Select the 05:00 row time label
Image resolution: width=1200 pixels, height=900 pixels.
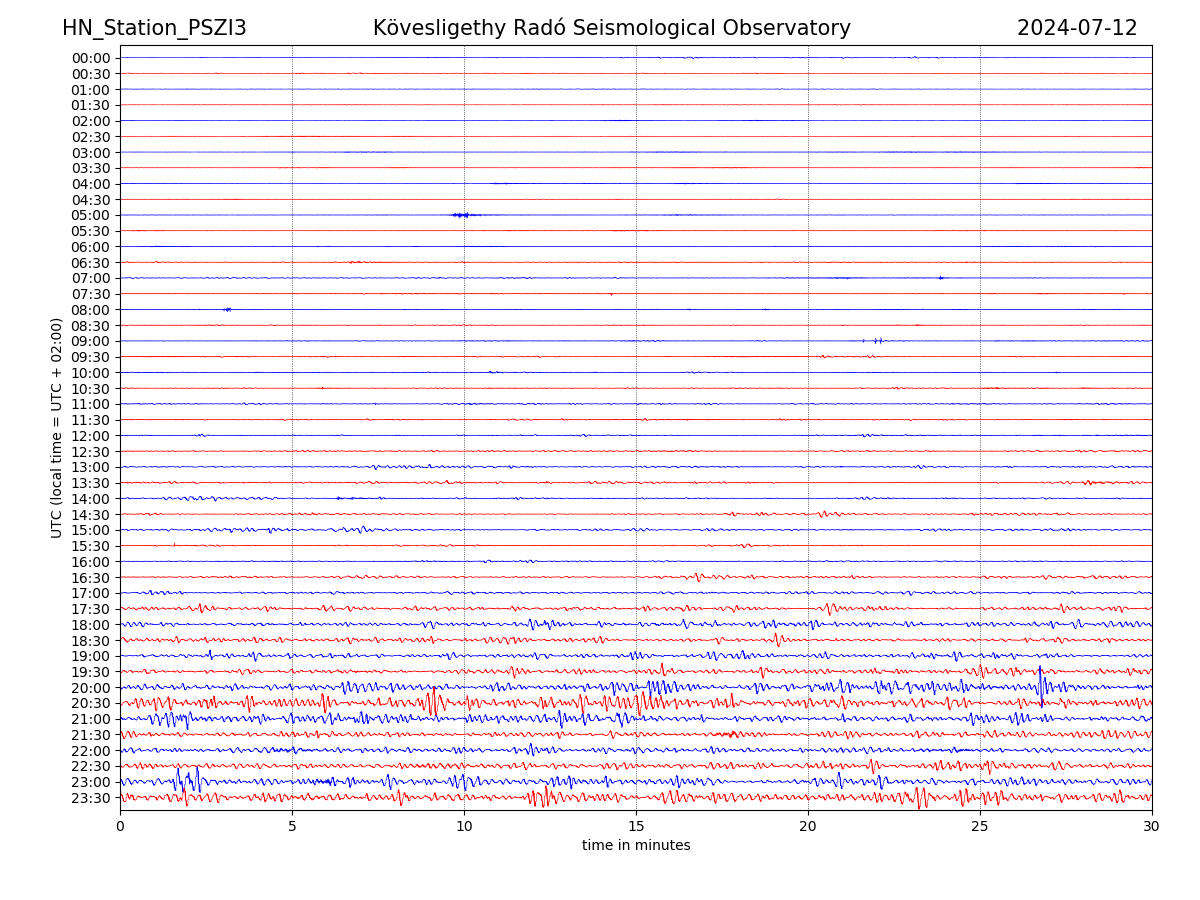point(91,215)
